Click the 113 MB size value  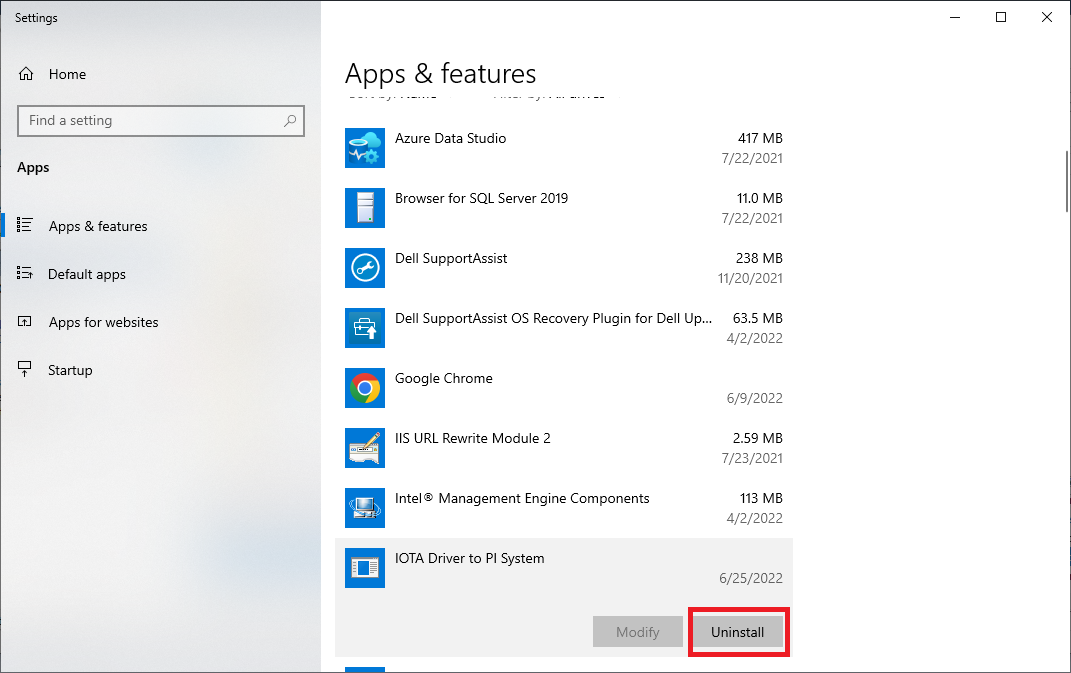761,499
